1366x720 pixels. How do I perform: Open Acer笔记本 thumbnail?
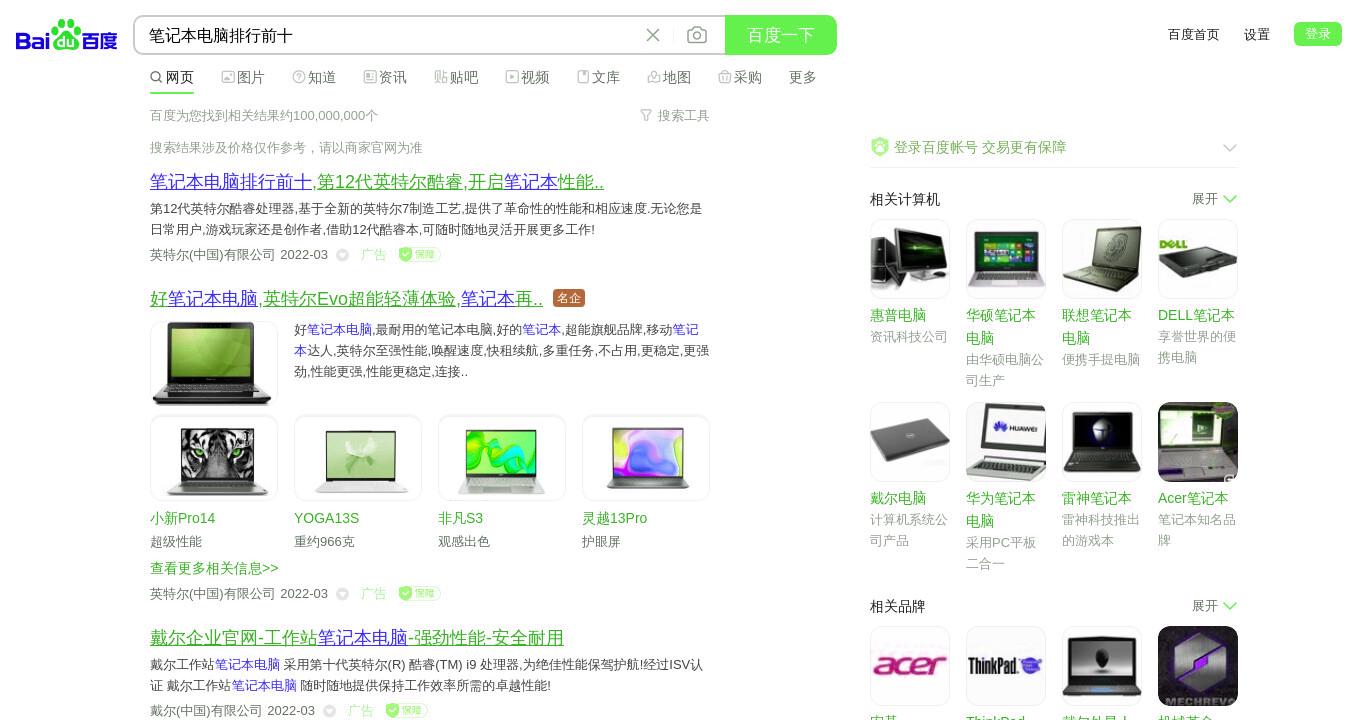pyautogui.click(x=1198, y=442)
